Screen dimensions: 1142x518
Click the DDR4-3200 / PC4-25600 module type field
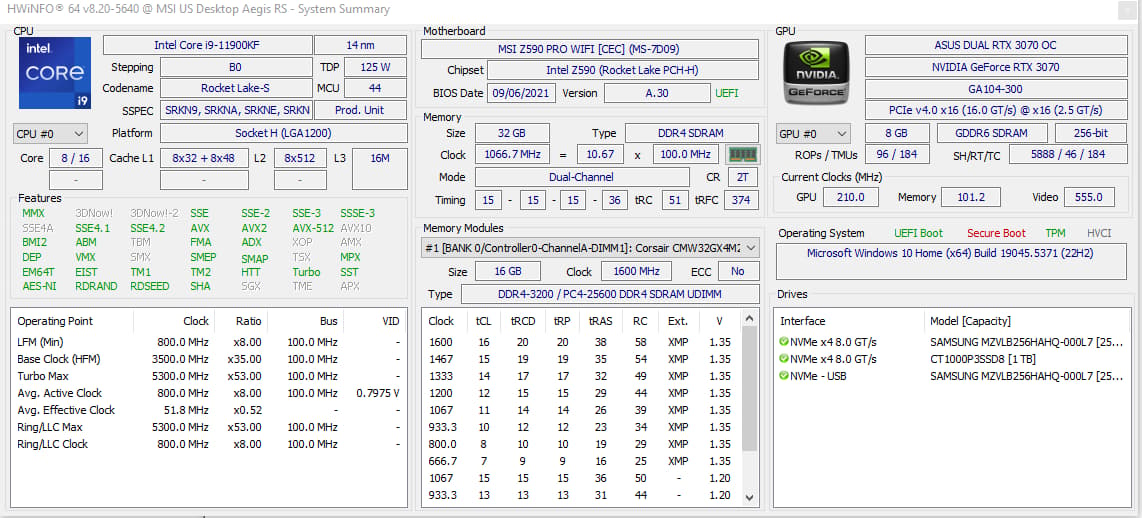point(610,294)
